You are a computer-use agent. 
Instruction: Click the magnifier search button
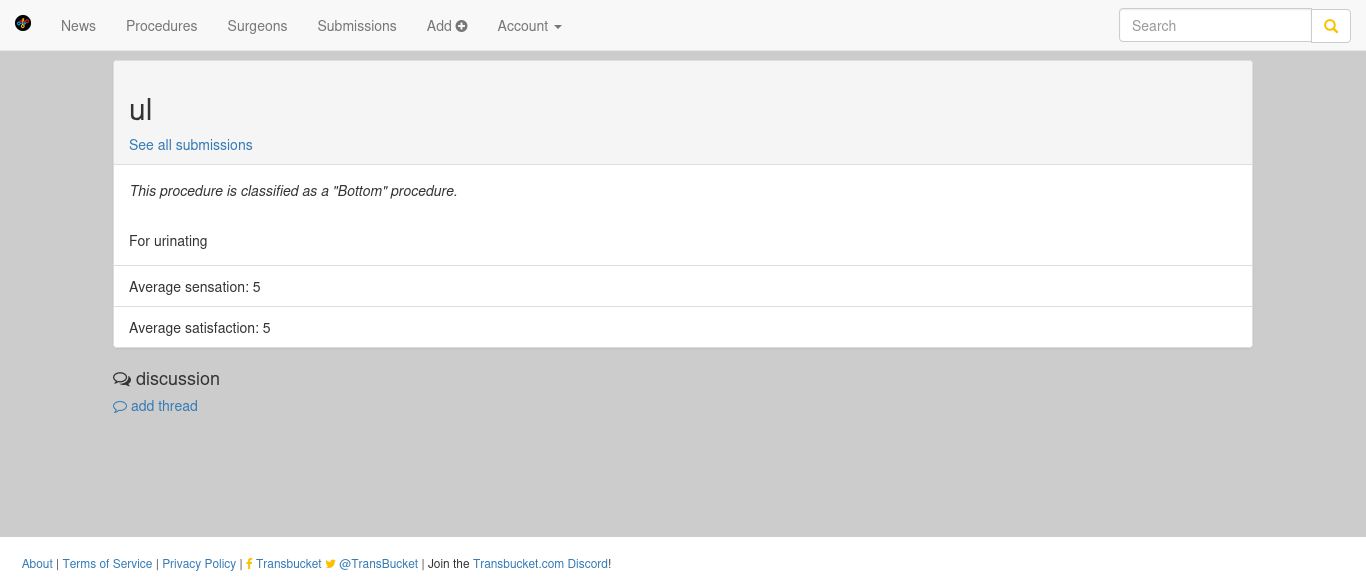(1331, 26)
